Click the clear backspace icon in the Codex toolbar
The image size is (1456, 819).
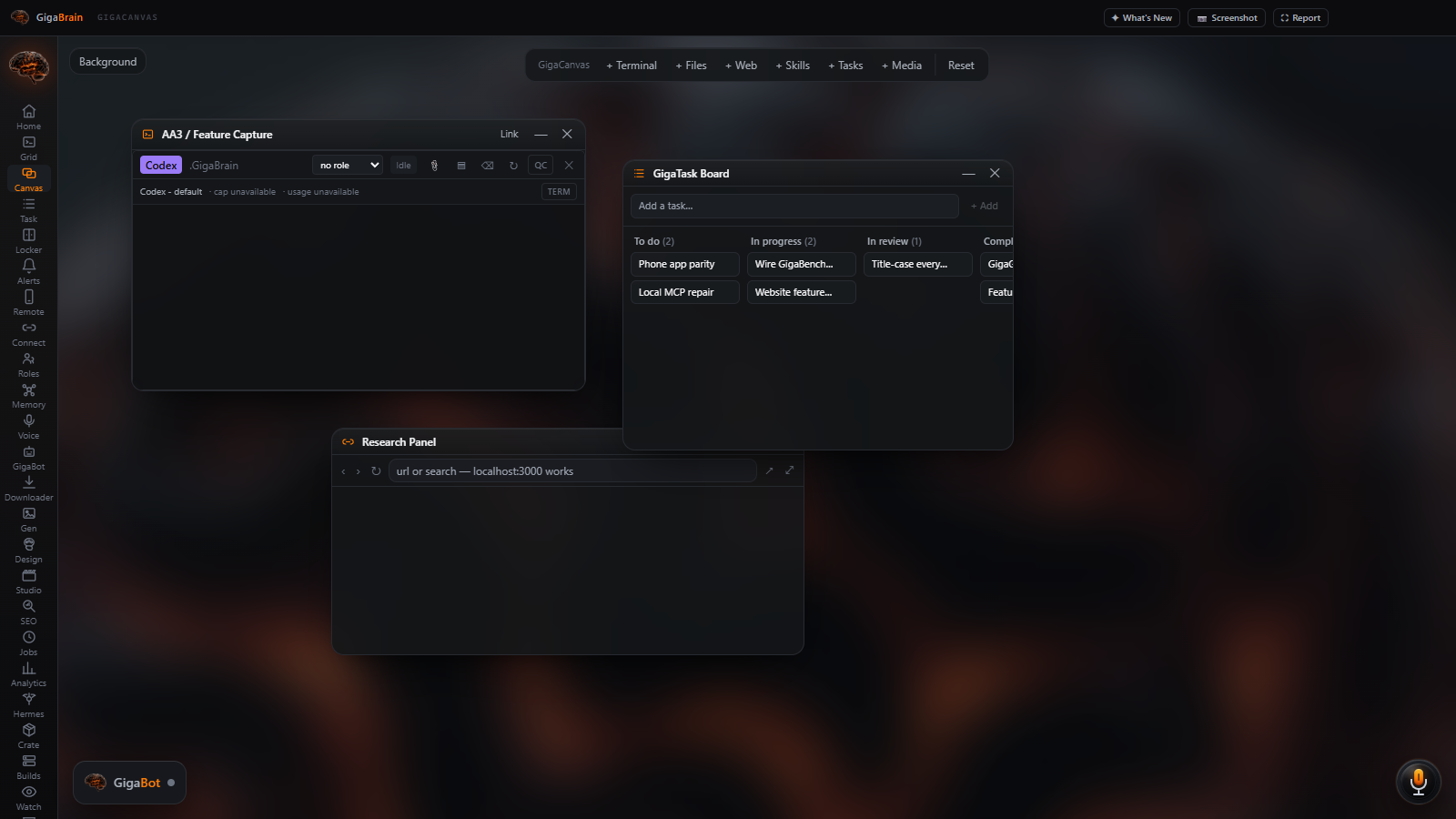point(488,166)
